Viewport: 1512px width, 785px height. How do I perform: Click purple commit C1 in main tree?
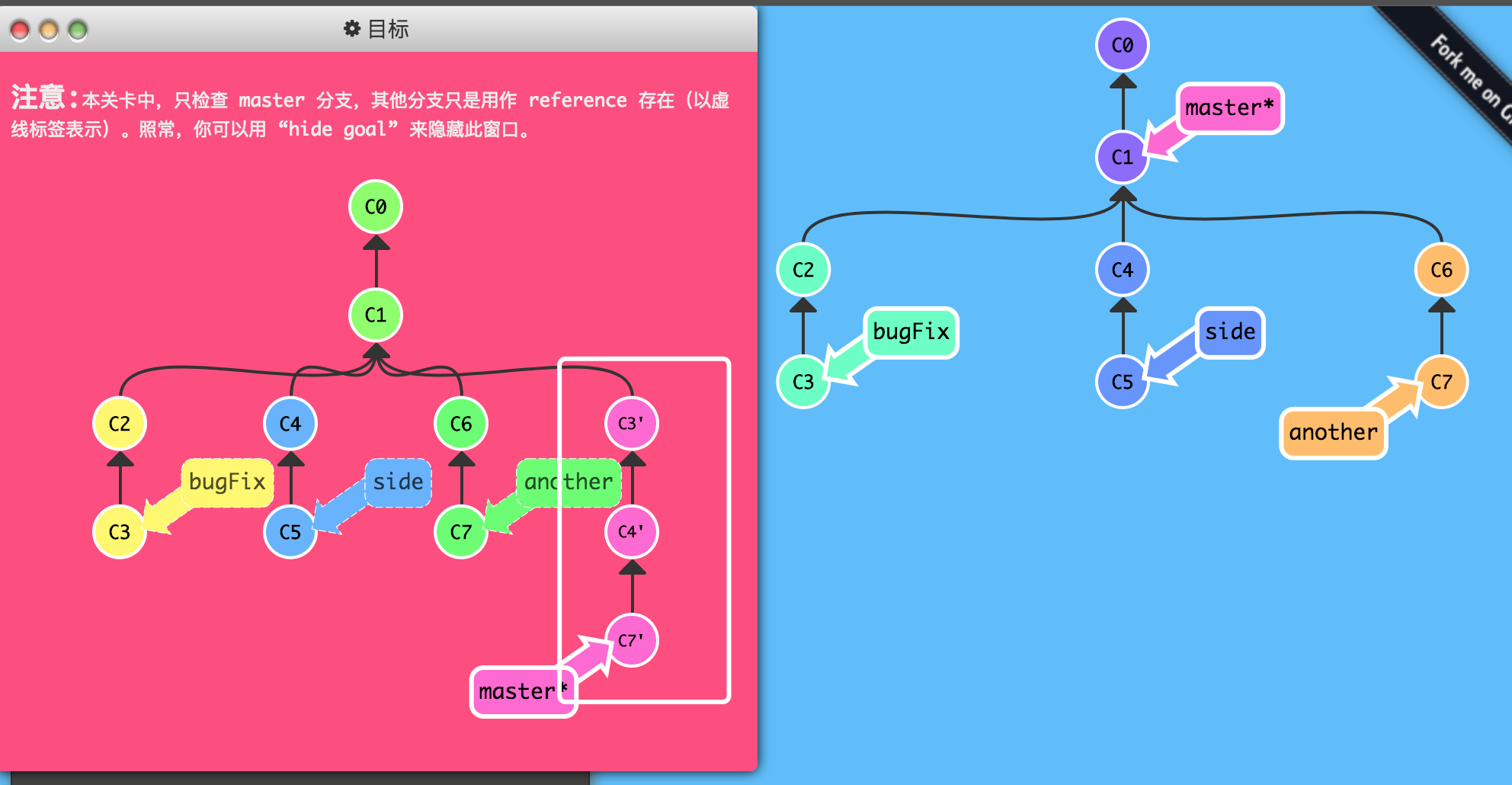(1123, 157)
